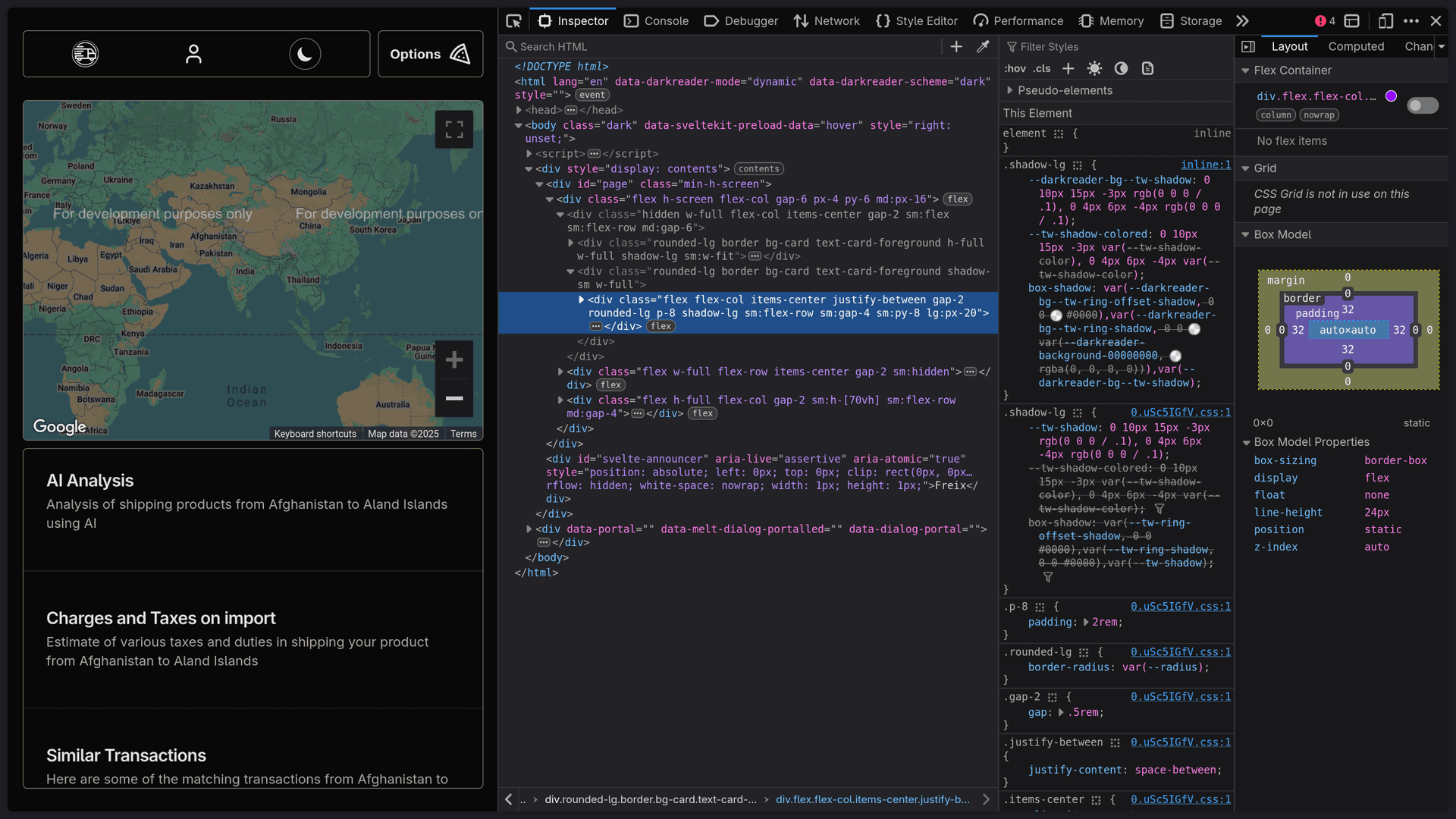Collapse the body element node
This screenshot has width=1456, height=819.
[519, 126]
